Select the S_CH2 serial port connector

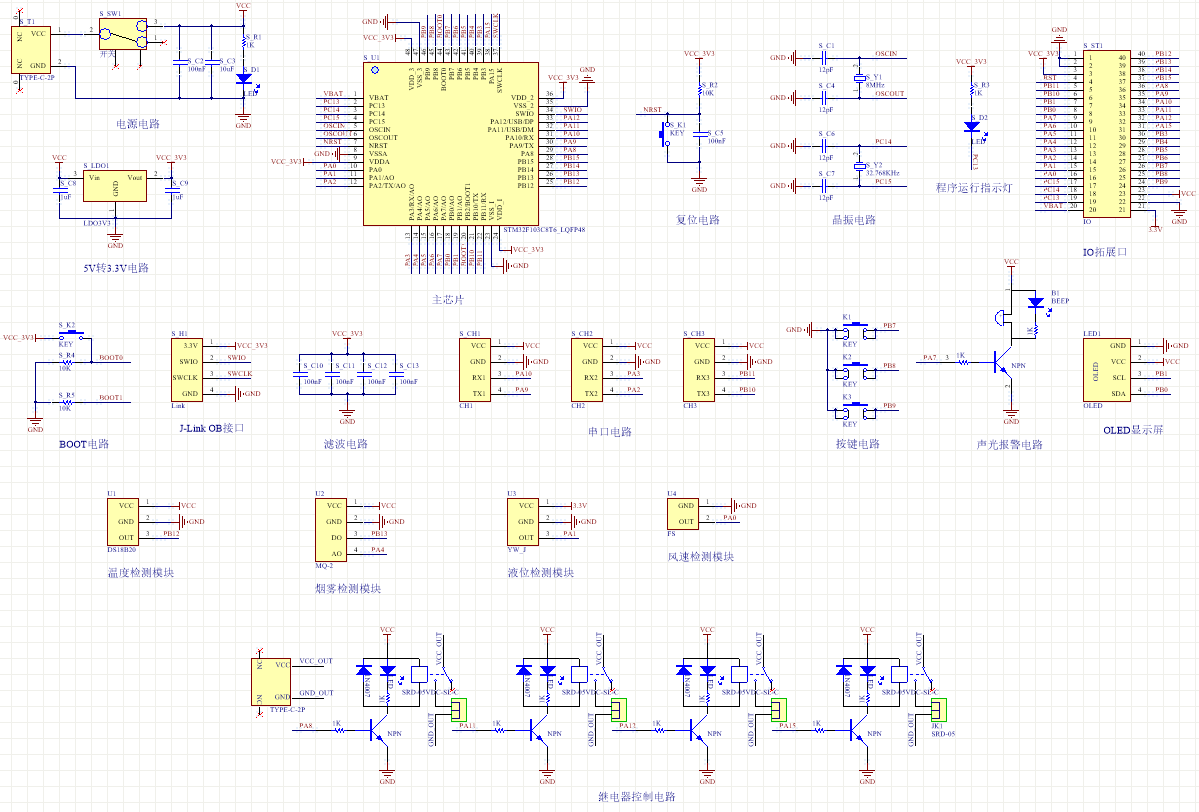tap(587, 369)
